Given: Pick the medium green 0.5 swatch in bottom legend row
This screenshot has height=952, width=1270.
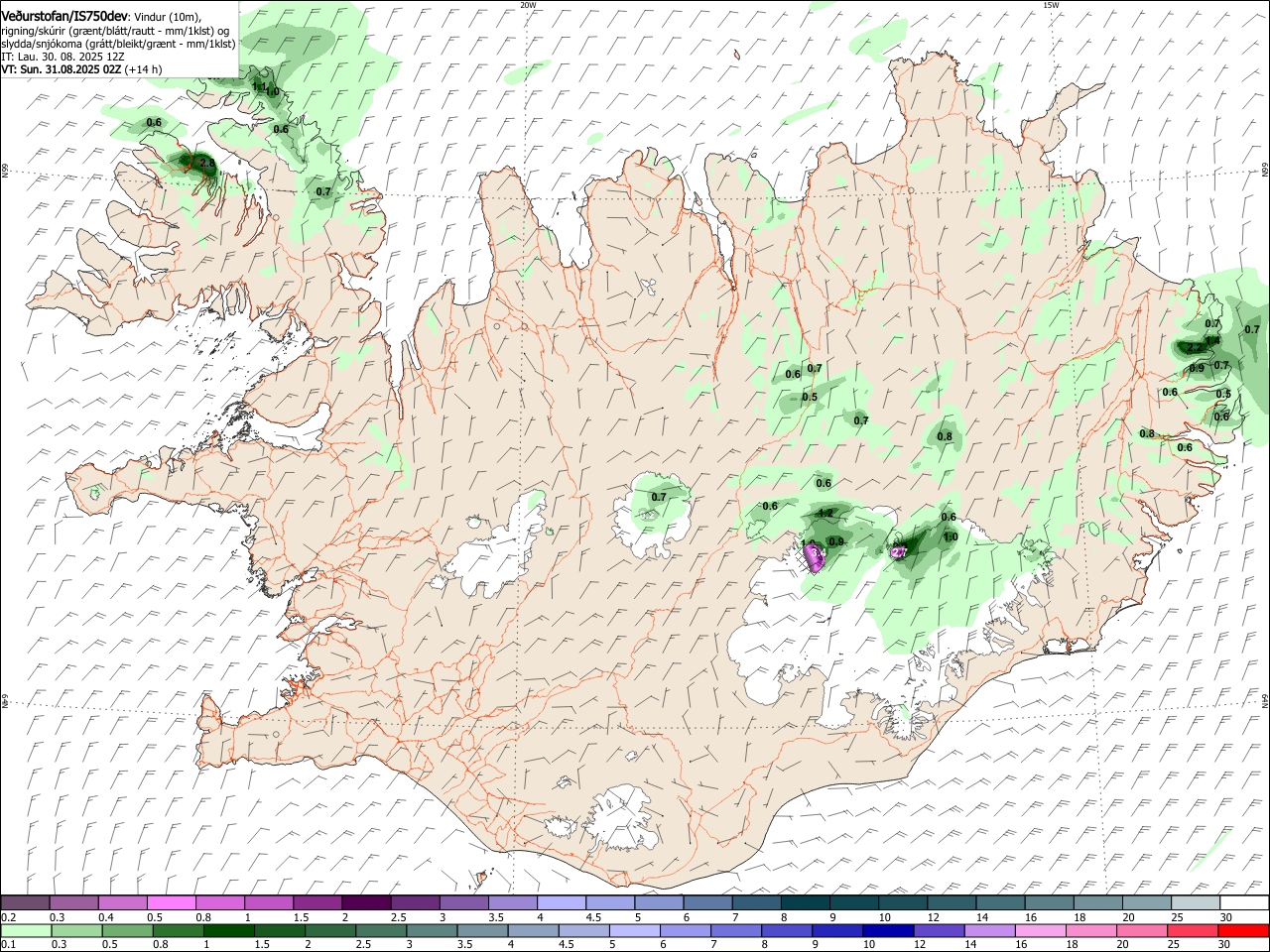Looking at the screenshot, I should tap(128, 931).
